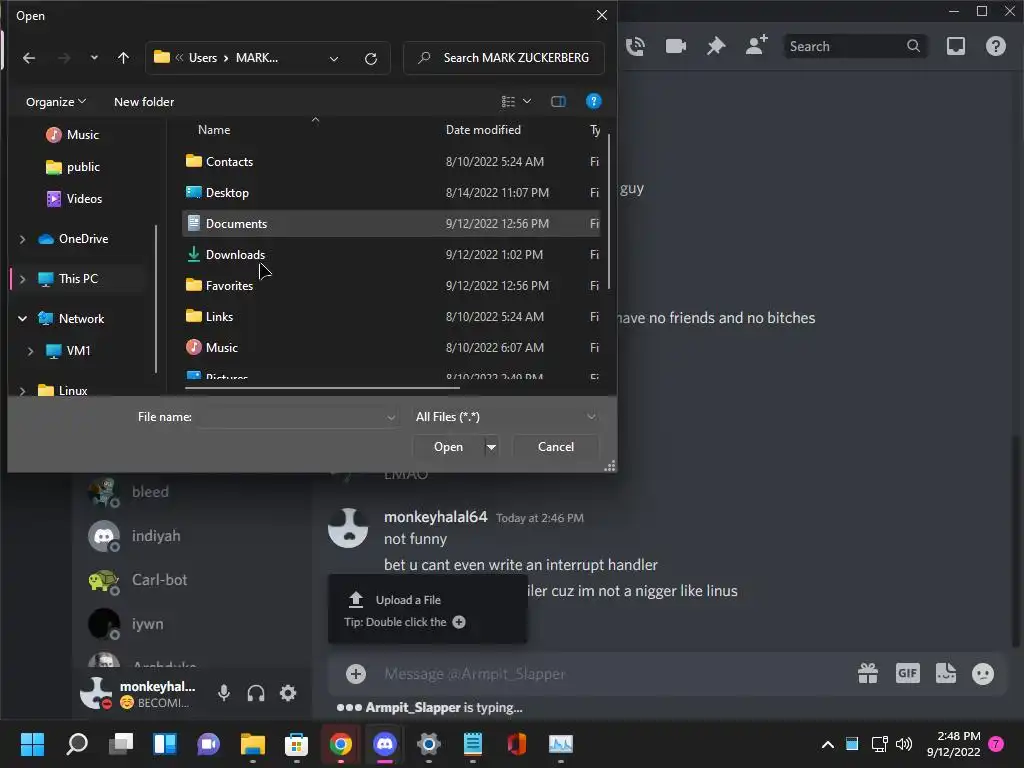Sort files by Name column
The height and width of the screenshot is (768, 1024).
[x=214, y=130]
